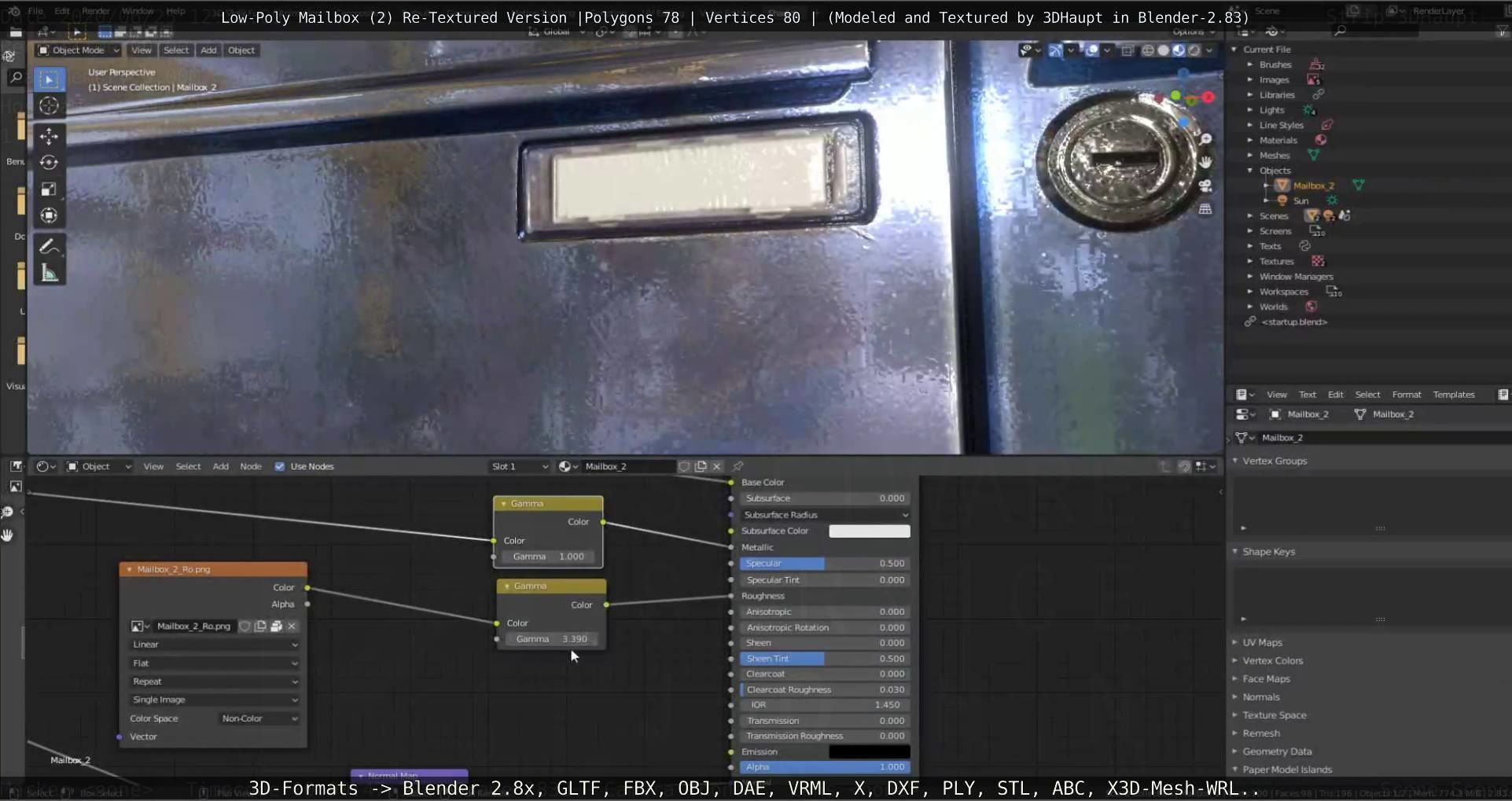
Task: Click the Materials row in the outliner
Action: click(x=1278, y=141)
